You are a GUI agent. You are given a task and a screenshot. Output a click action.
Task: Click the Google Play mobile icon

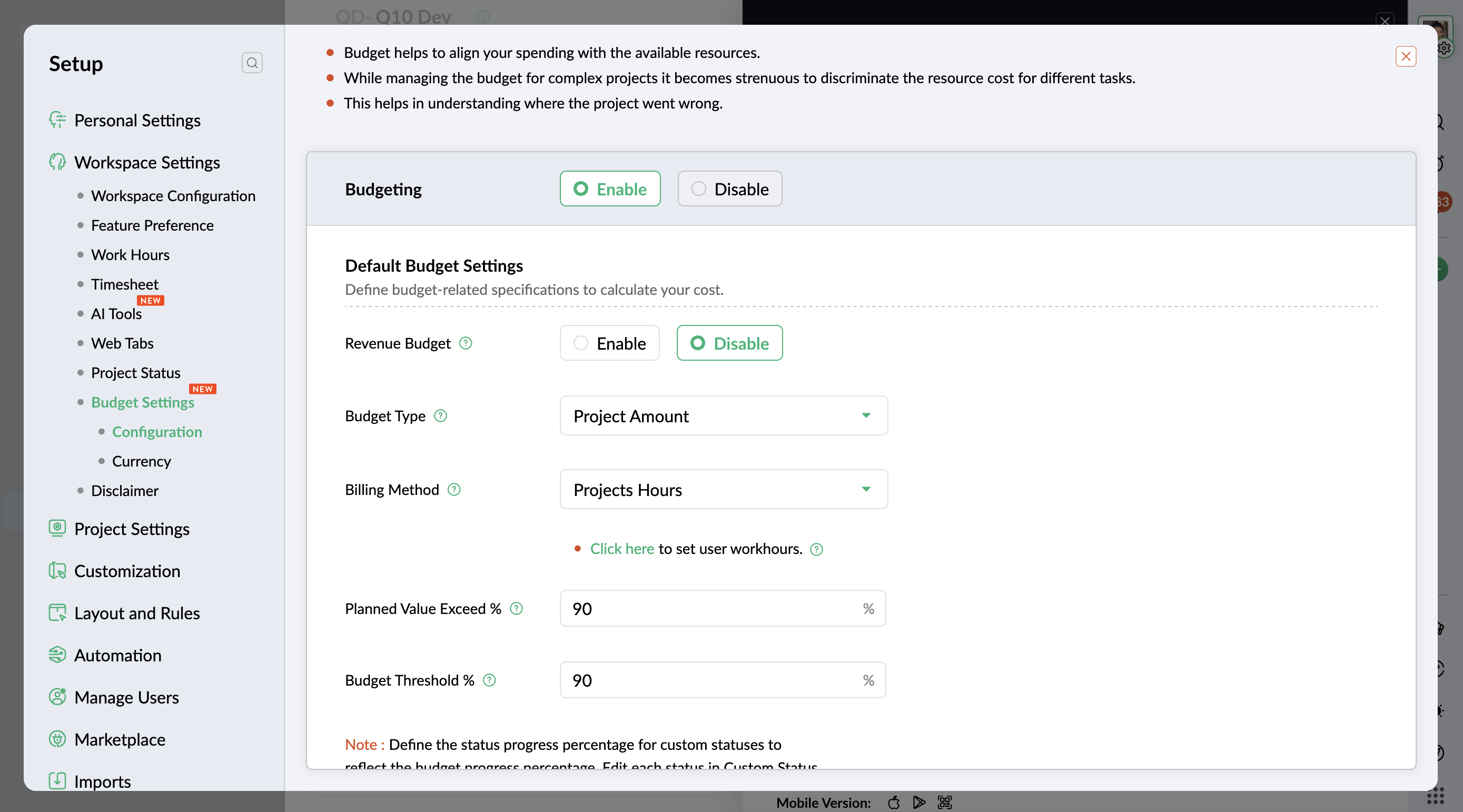click(x=919, y=802)
